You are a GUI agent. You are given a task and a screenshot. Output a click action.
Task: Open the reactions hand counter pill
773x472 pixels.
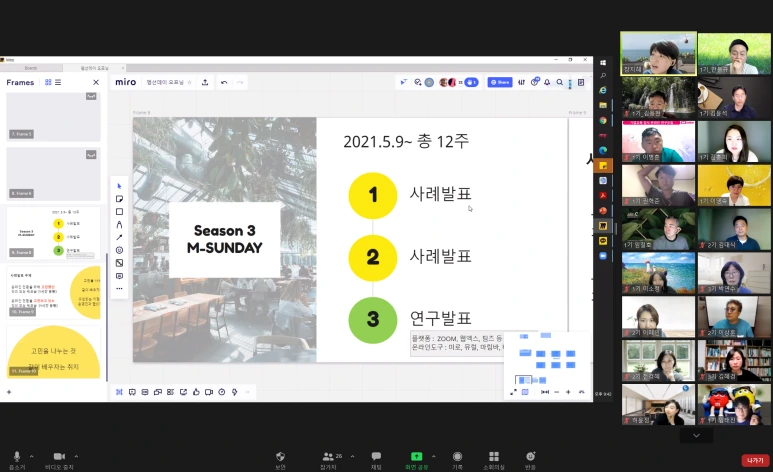(x=471, y=82)
